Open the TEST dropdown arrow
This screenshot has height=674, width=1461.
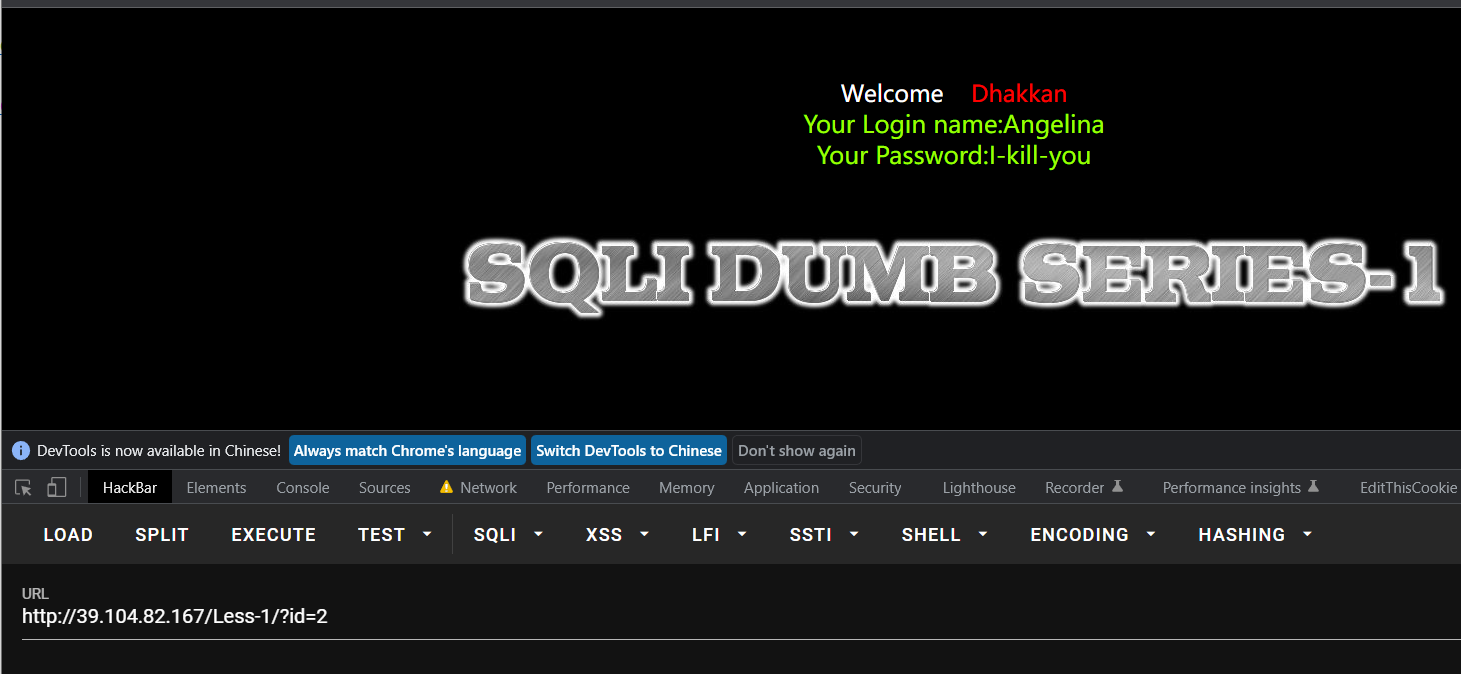point(427,535)
